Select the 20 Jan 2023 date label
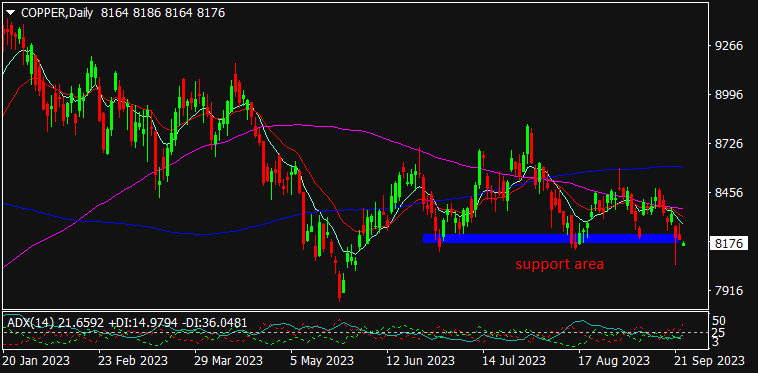 point(37,360)
